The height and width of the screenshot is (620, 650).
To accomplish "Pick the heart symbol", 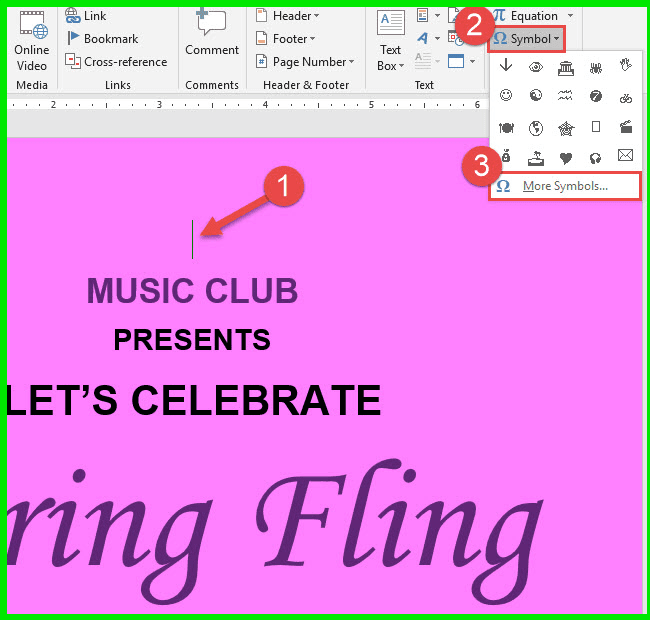I will pos(566,157).
